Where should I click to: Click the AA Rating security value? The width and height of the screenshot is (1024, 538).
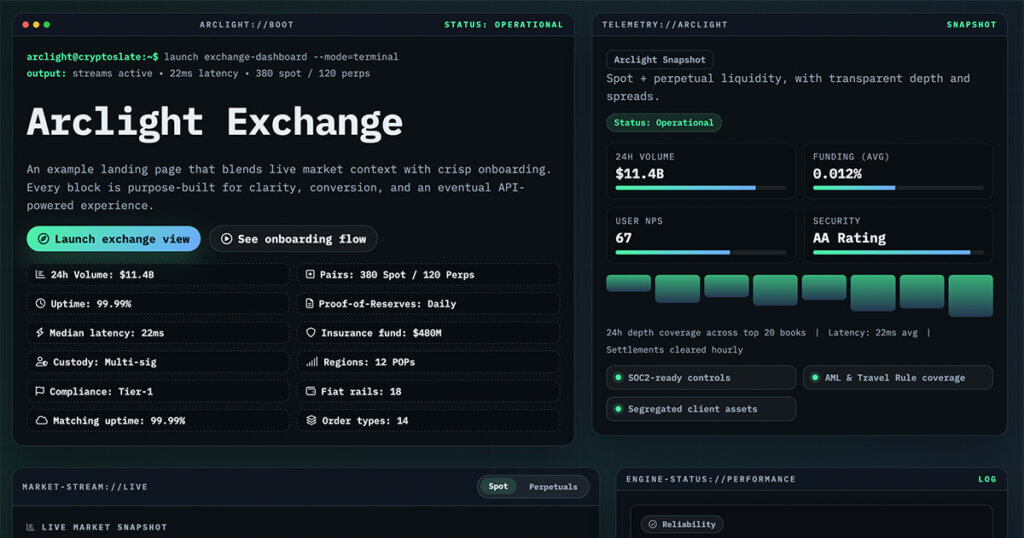(x=849, y=238)
